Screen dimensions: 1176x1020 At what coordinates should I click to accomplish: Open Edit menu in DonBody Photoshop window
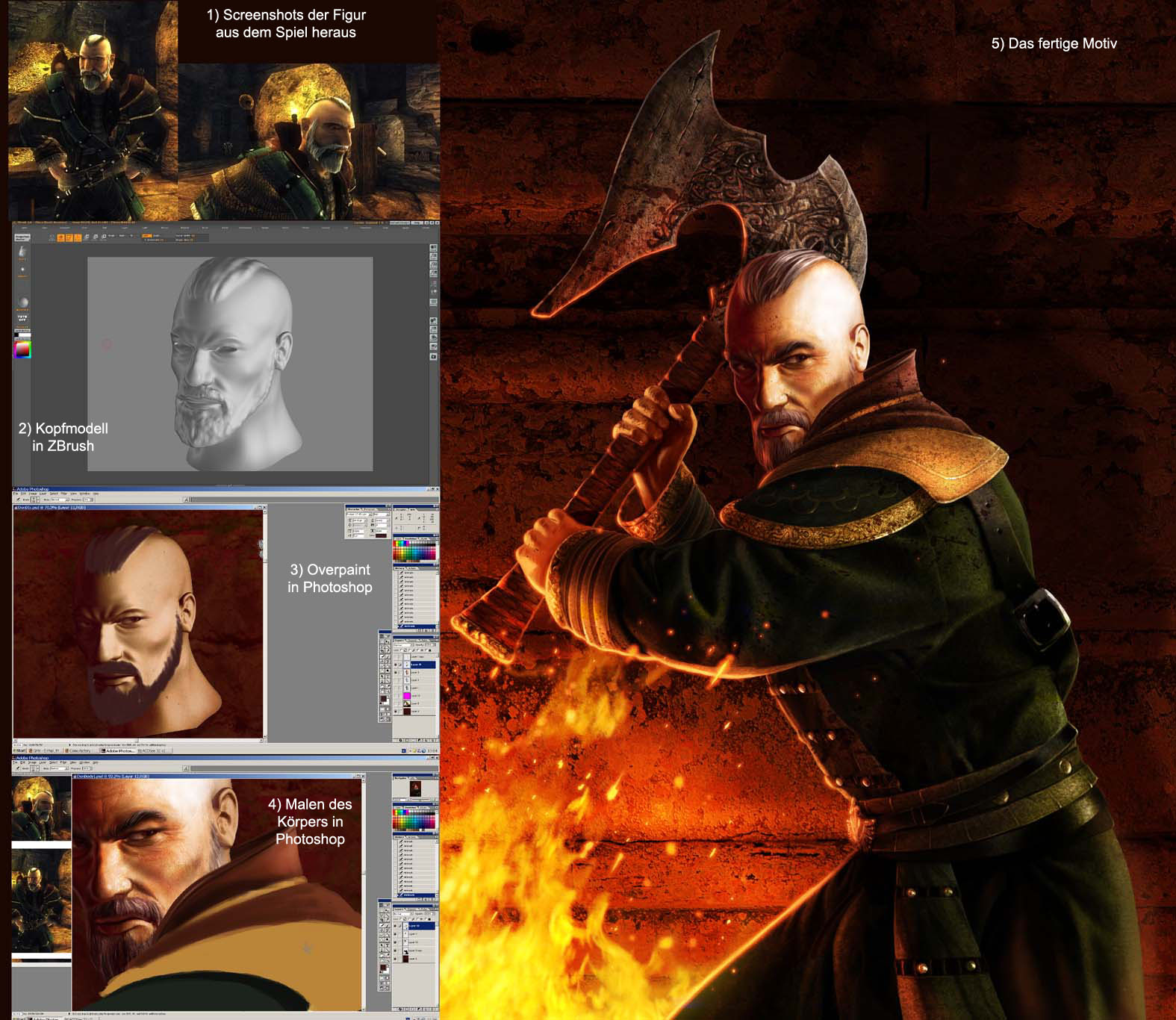coord(22,762)
